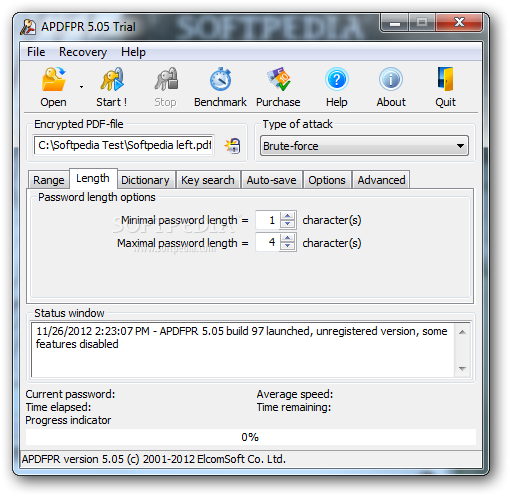The width and height of the screenshot is (510, 496).
Task: Open the Options tab
Action: pyautogui.click(x=327, y=180)
